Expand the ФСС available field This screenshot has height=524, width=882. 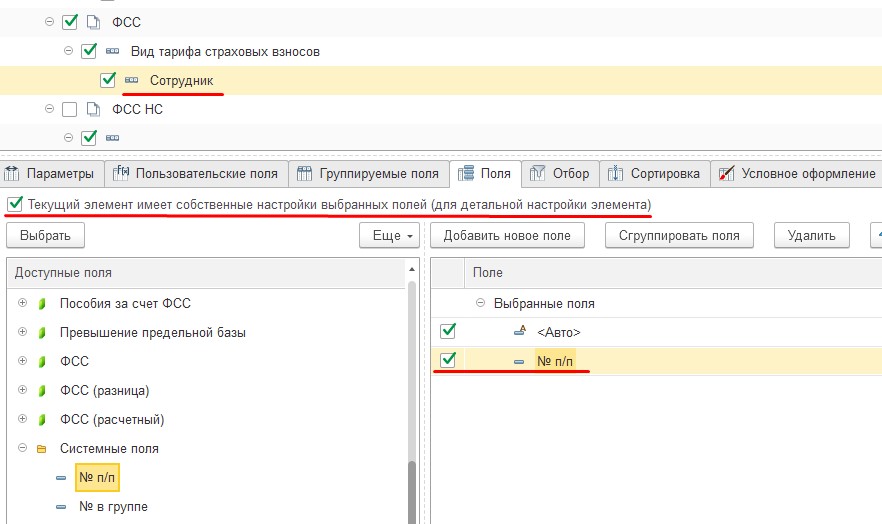[22, 360]
